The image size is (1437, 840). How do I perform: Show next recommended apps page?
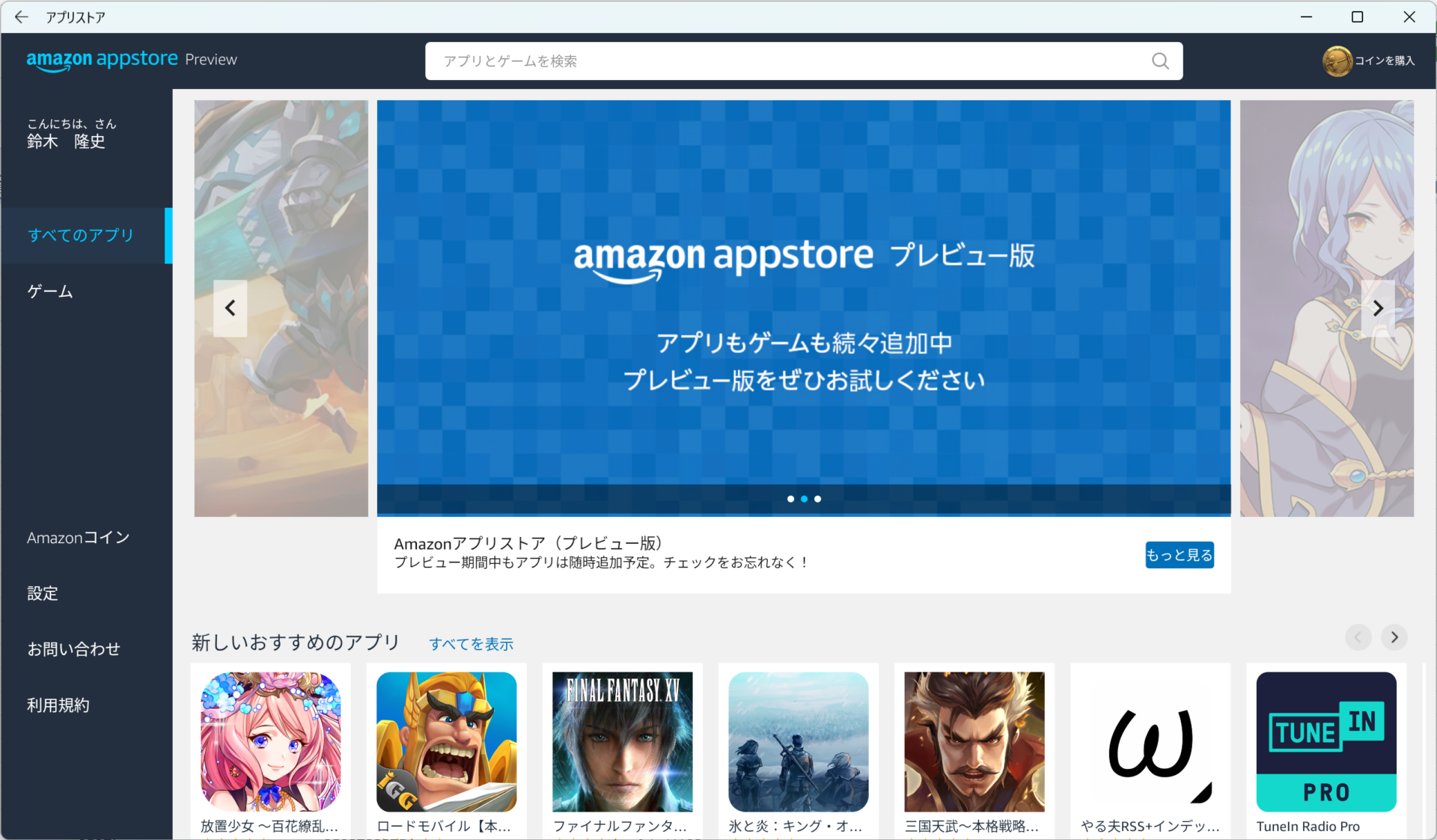coord(1394,637)
